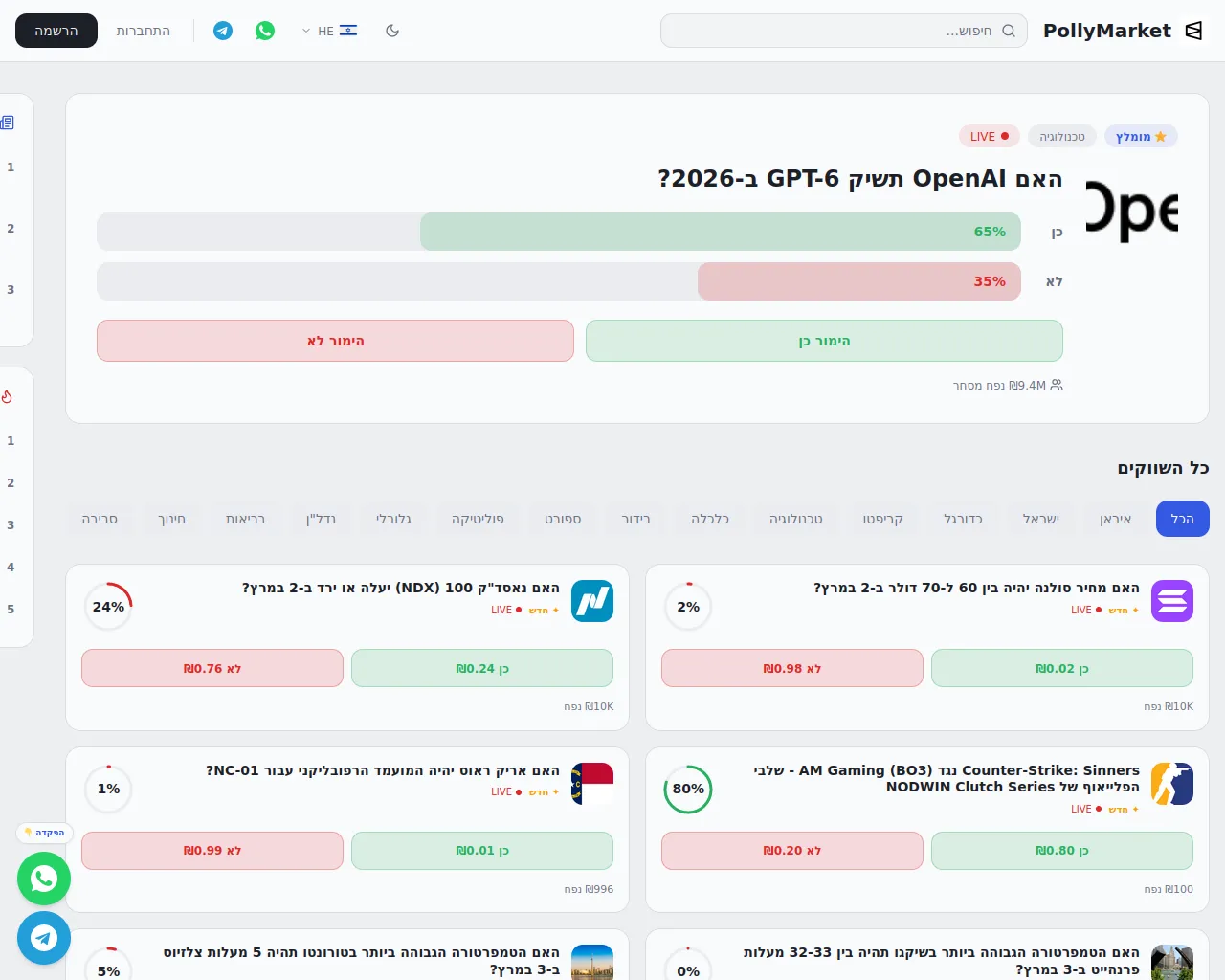1225x980 pixels.
Task: Open the floating Telegram chat button
Action: pyautogui.click(x=44, y=938)
